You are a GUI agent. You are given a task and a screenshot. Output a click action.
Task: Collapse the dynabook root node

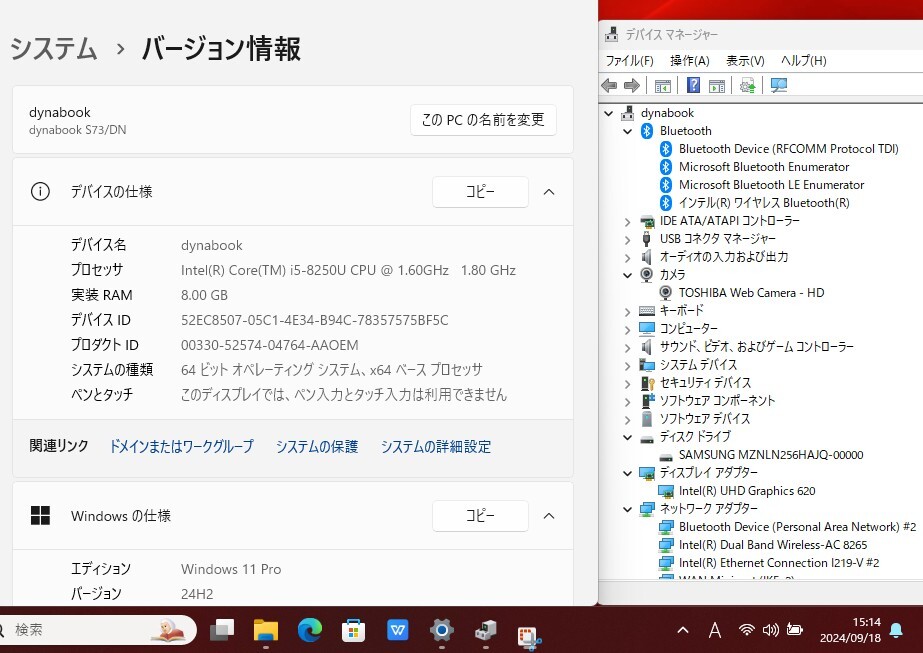pos(609,114)
